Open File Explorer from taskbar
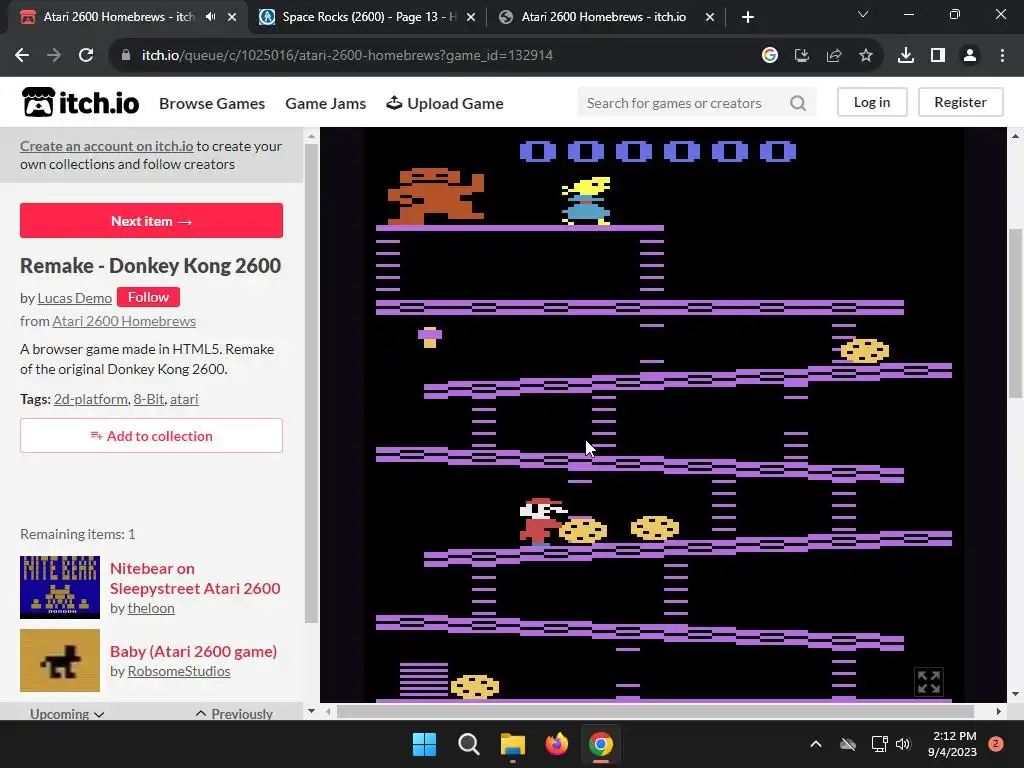 tap(513, 744)
